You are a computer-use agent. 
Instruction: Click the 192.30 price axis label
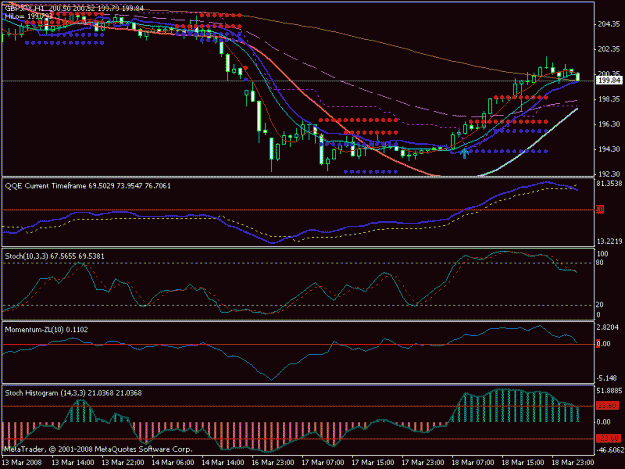click(x=609, y=174)
